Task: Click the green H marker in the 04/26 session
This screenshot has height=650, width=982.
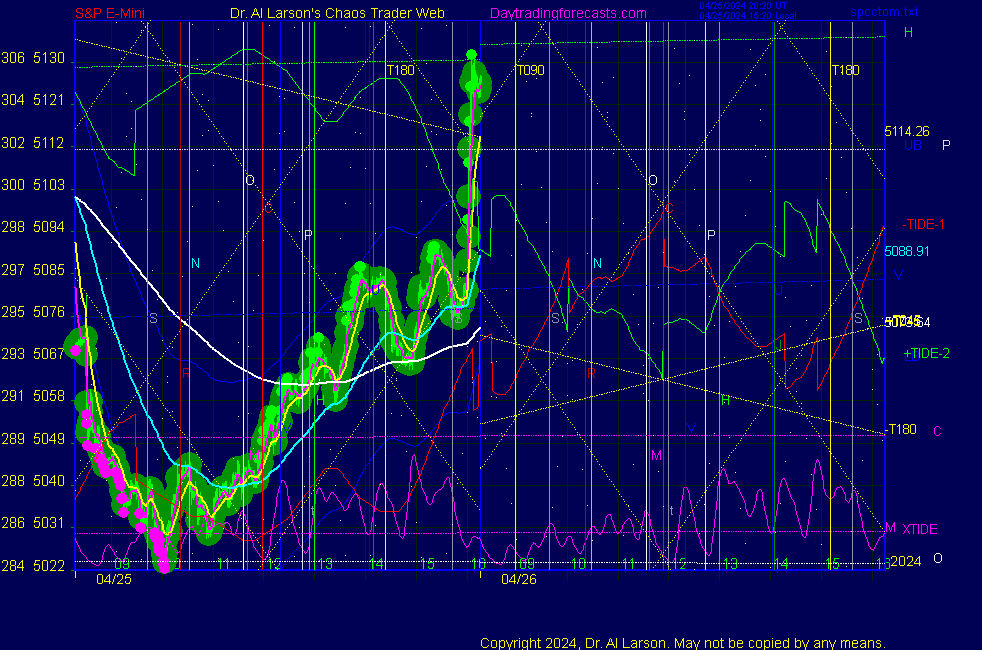Action: click(x=726, y=400)
